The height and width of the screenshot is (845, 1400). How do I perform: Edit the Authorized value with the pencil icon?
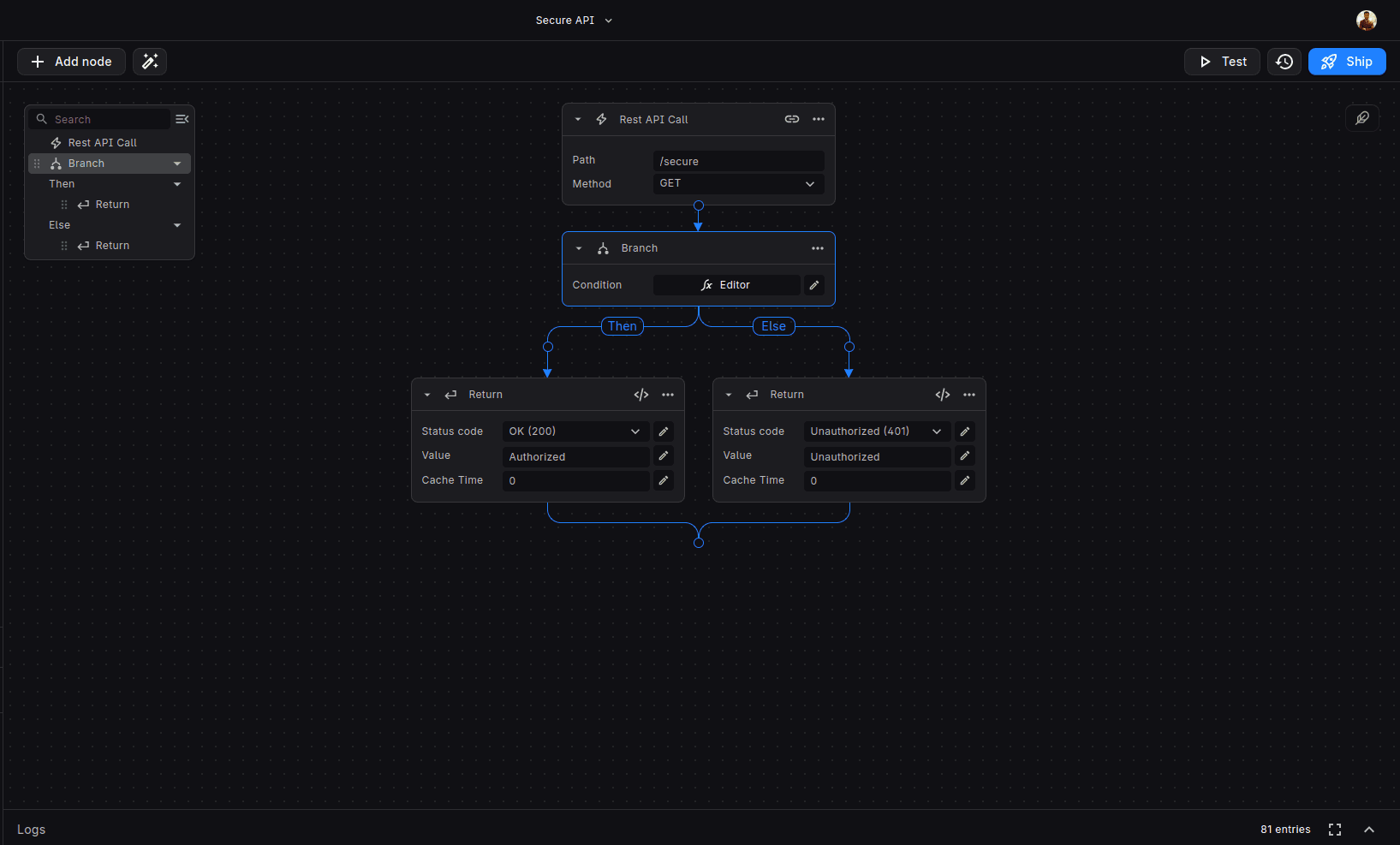point(663,455)
